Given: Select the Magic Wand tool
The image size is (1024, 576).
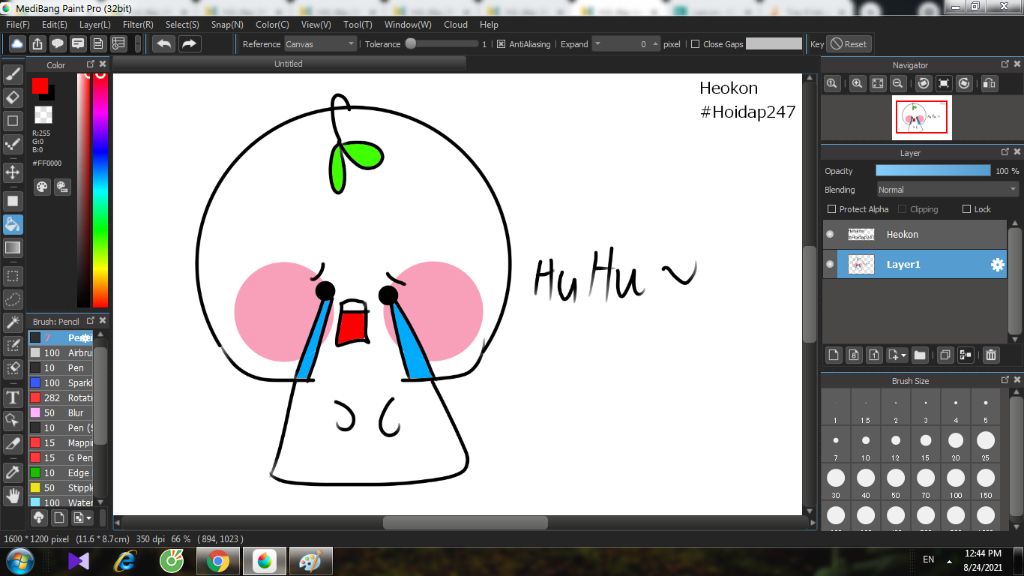Looking at the screenshot, I should tap(12, 323).
